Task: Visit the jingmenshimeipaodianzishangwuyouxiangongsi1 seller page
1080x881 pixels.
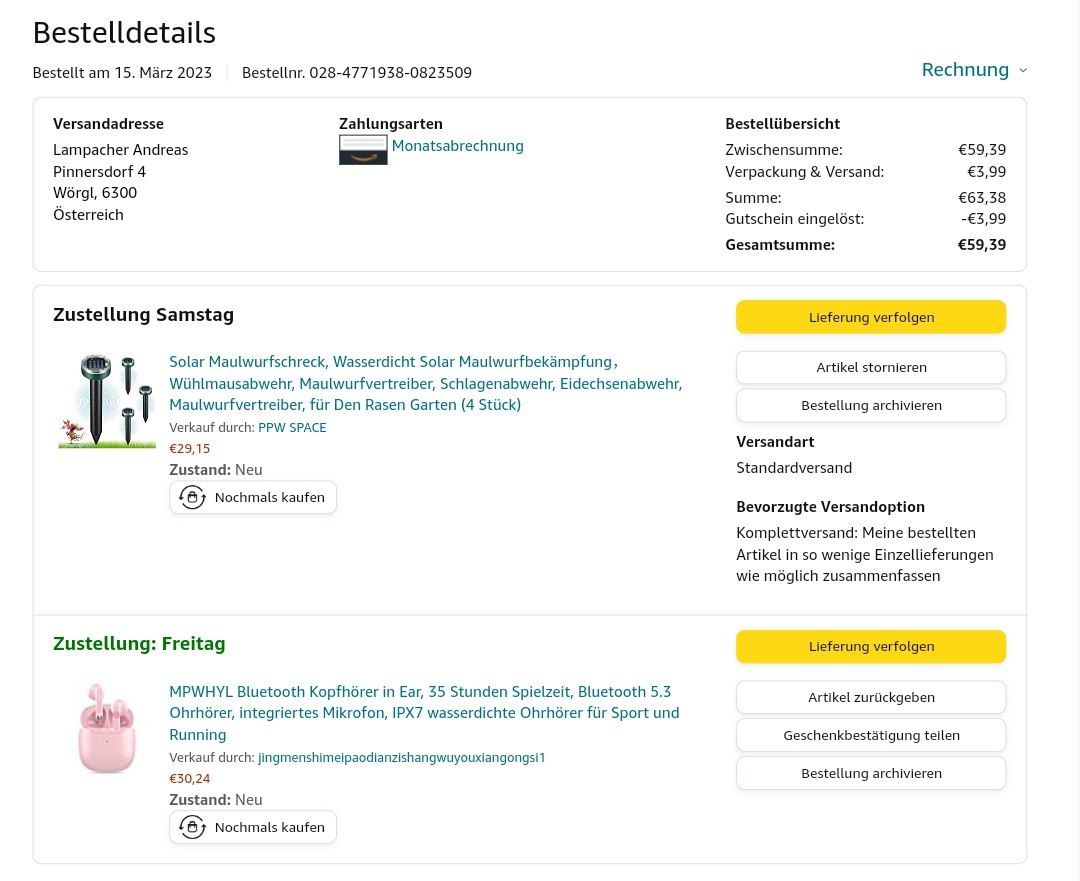Action: [401, 757]
